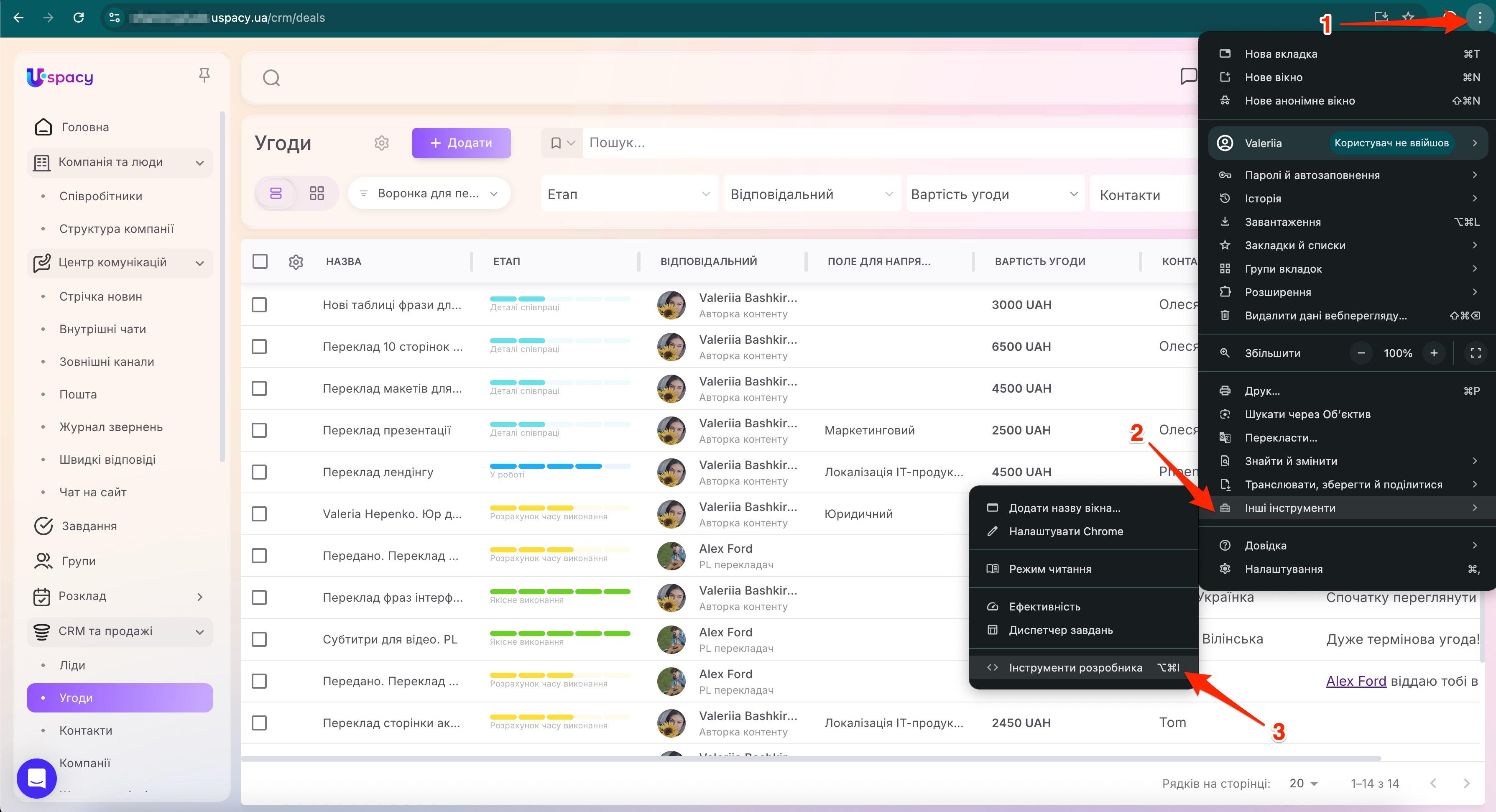Click the Пошук search input field
The image size is (1496, 812).
[871, 143]
